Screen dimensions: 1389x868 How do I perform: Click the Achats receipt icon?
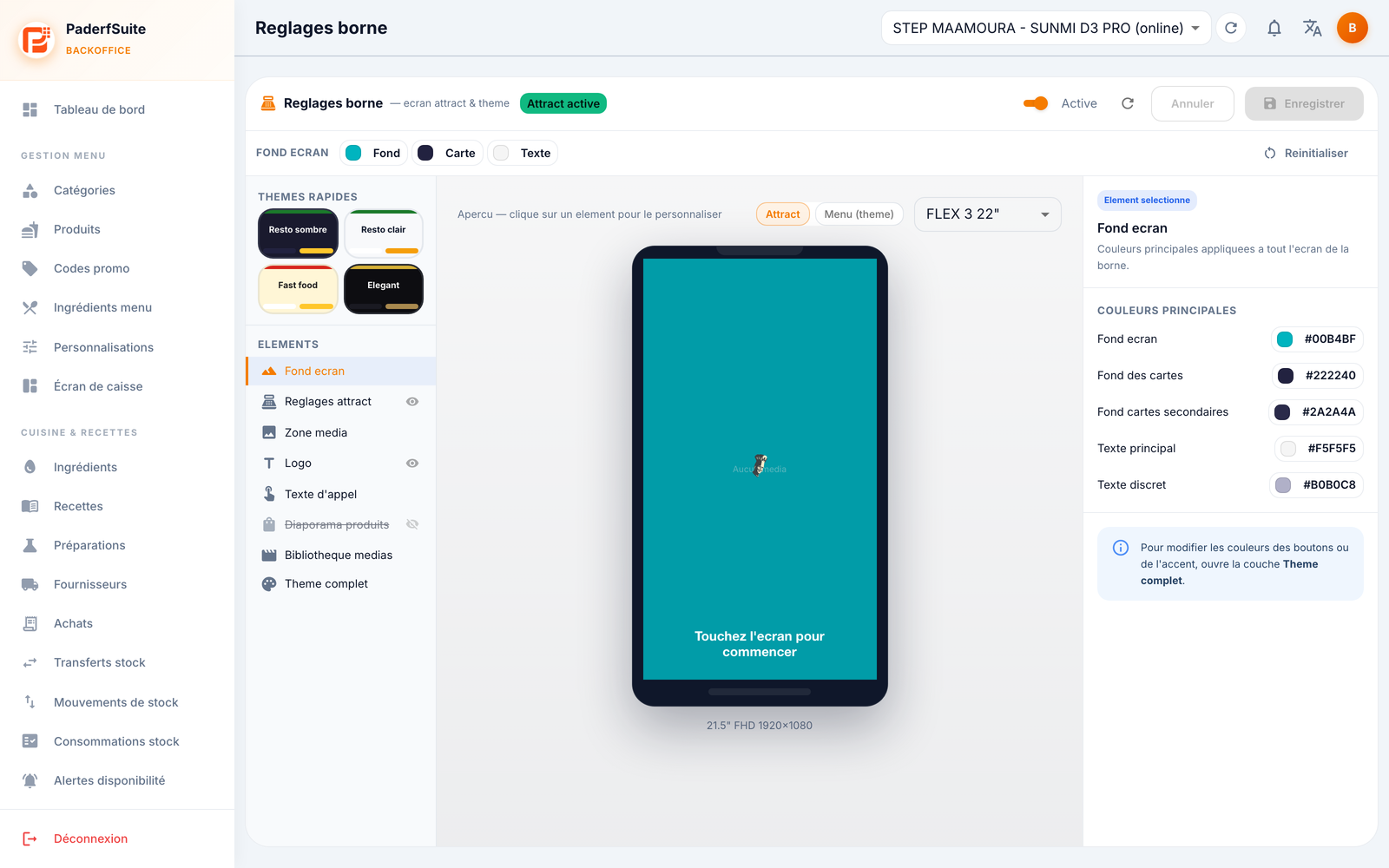coord(30,623)
